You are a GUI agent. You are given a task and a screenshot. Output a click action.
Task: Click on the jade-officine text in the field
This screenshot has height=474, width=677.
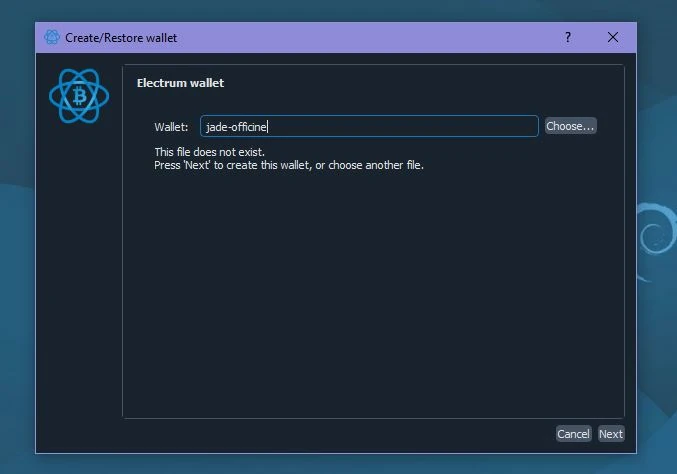point(236,127)
